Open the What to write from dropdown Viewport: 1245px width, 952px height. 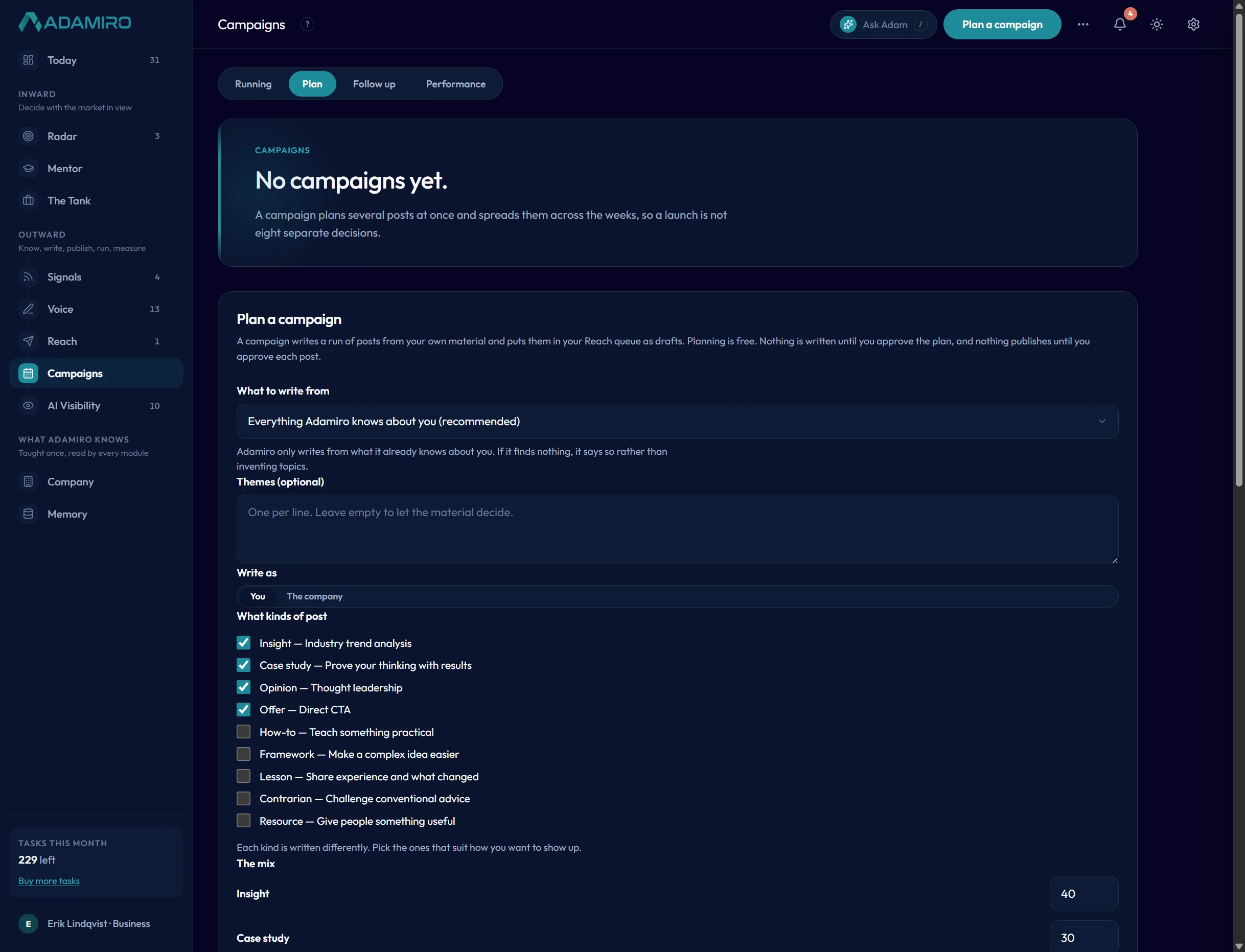coord(677,421)
